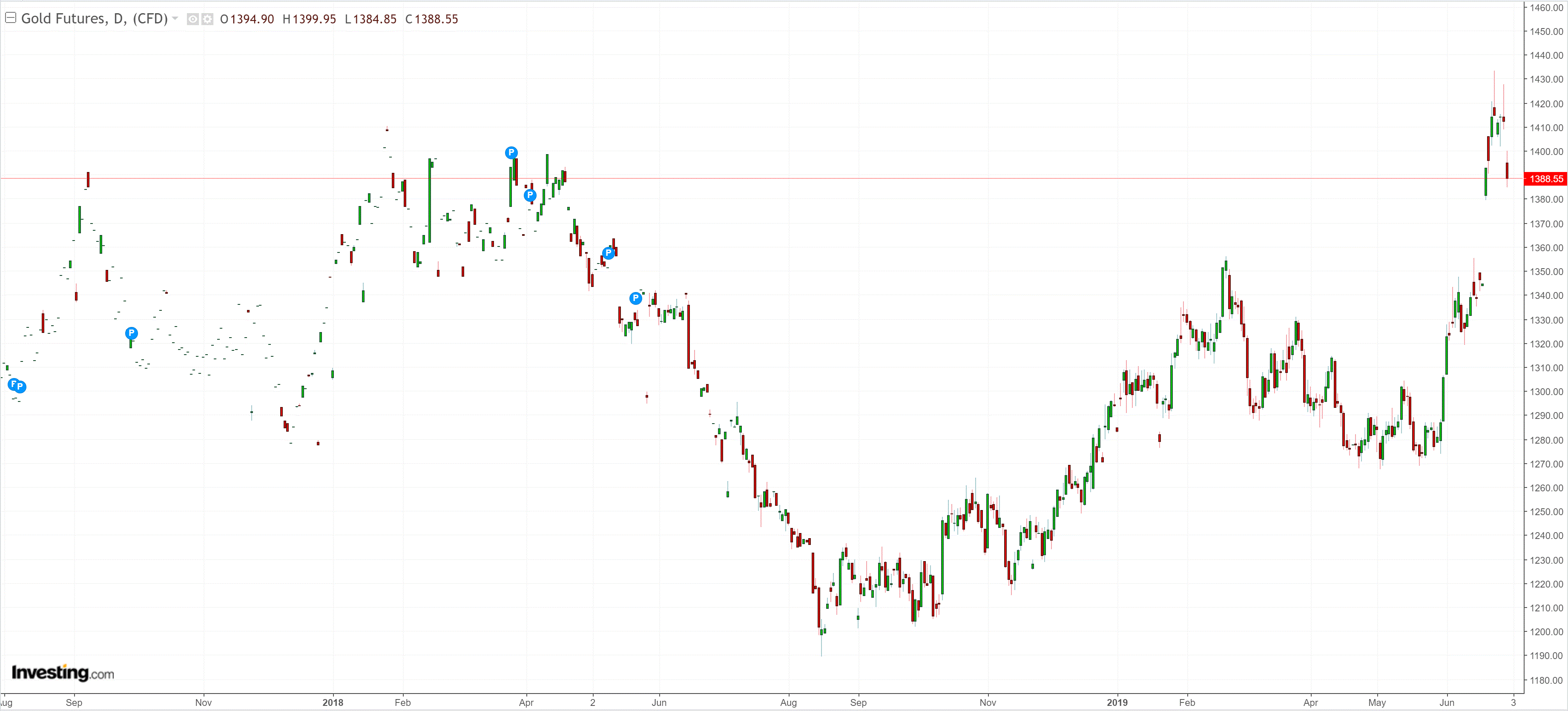
Task: Toggle series visibility with eye icon
Action: [192, 19]
